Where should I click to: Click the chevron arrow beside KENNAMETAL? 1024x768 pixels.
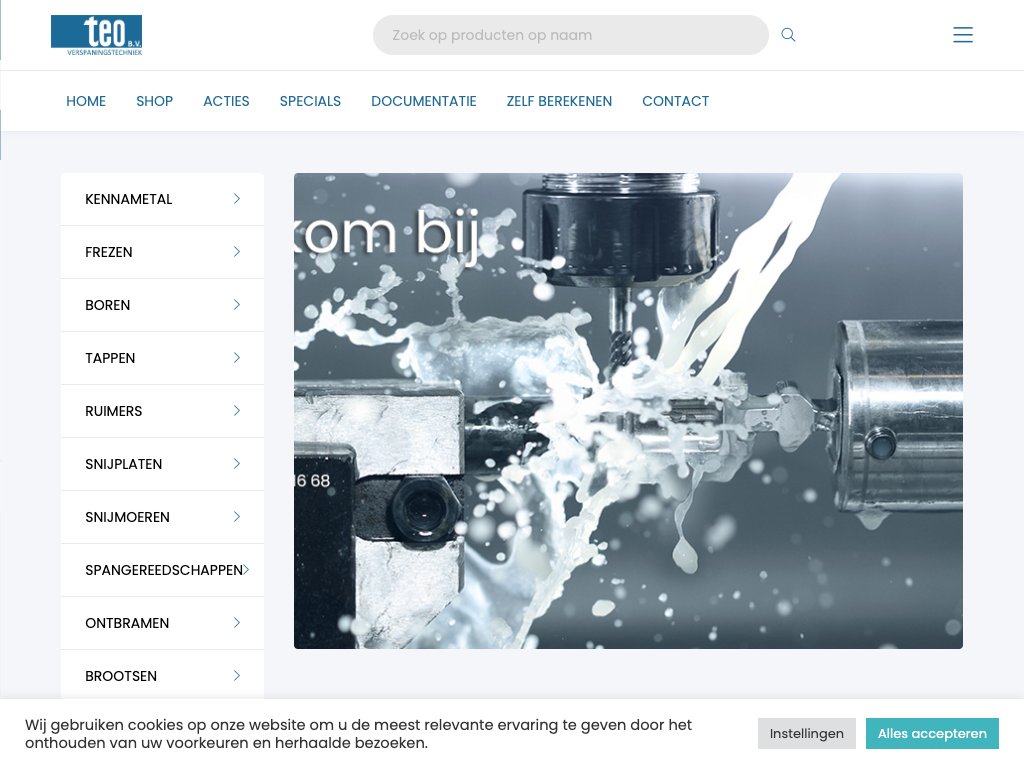point(237,199)
